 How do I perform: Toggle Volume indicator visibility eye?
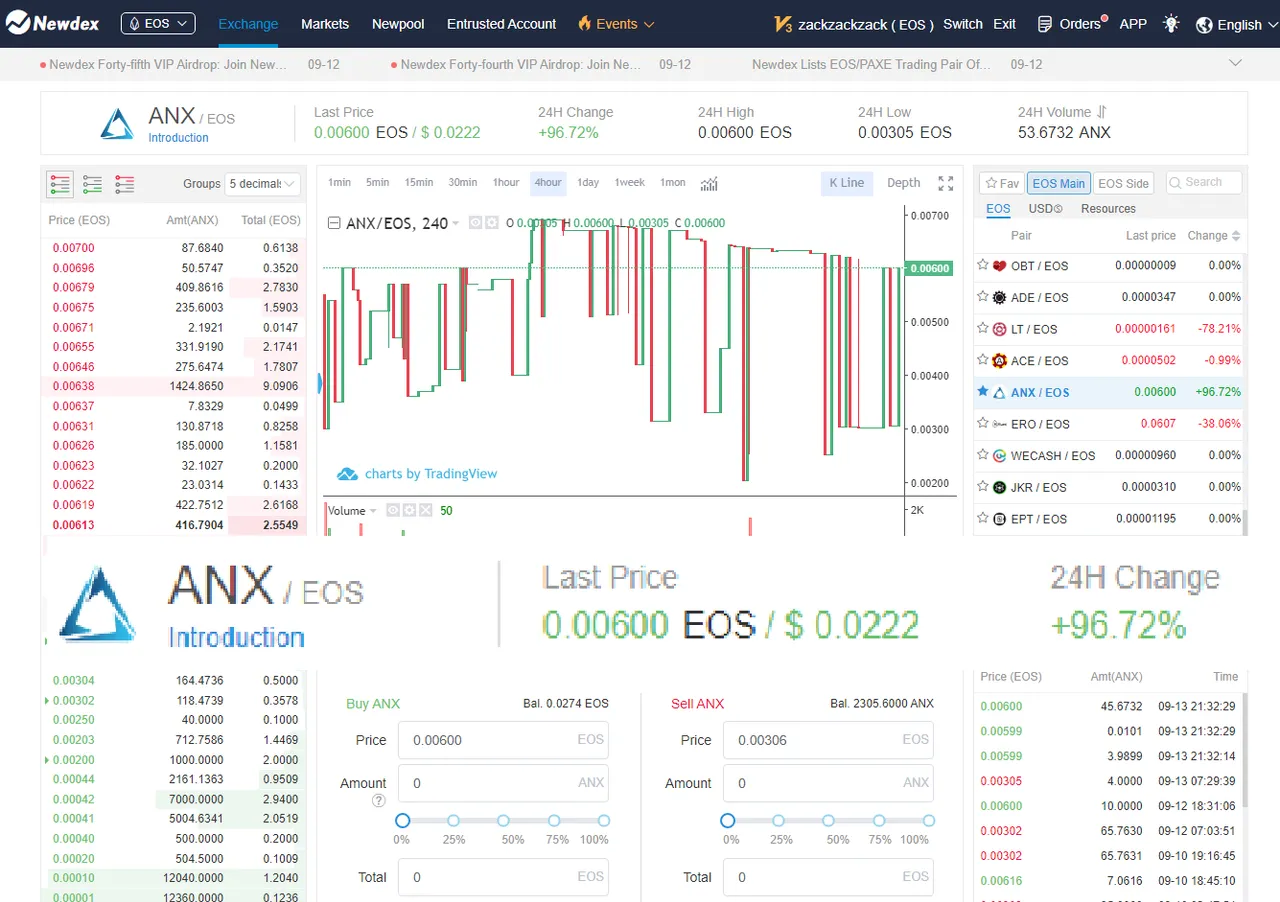(393, 510)
